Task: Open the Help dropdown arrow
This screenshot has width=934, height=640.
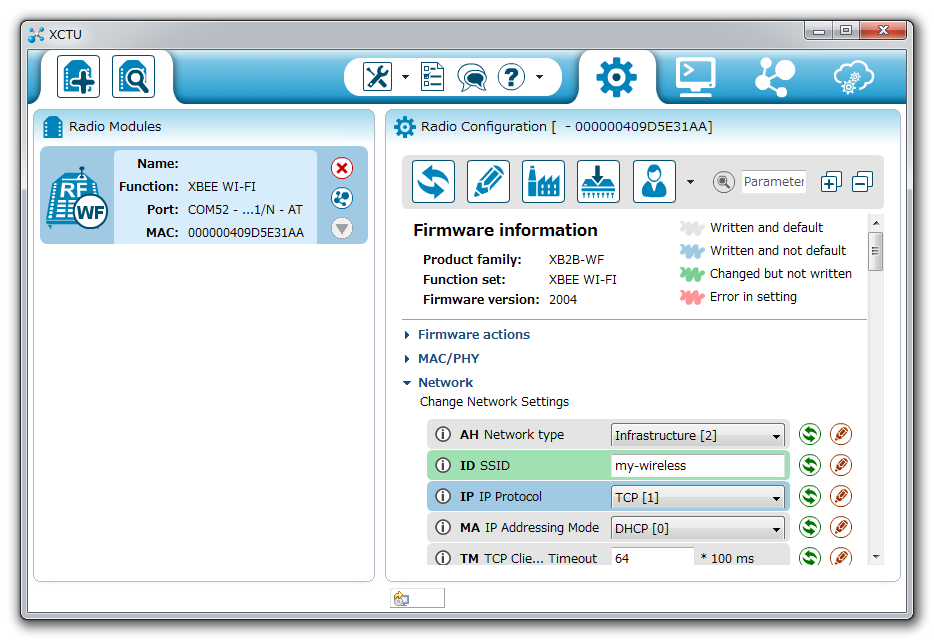Action: pyautogui.click(x=540, y=77)
